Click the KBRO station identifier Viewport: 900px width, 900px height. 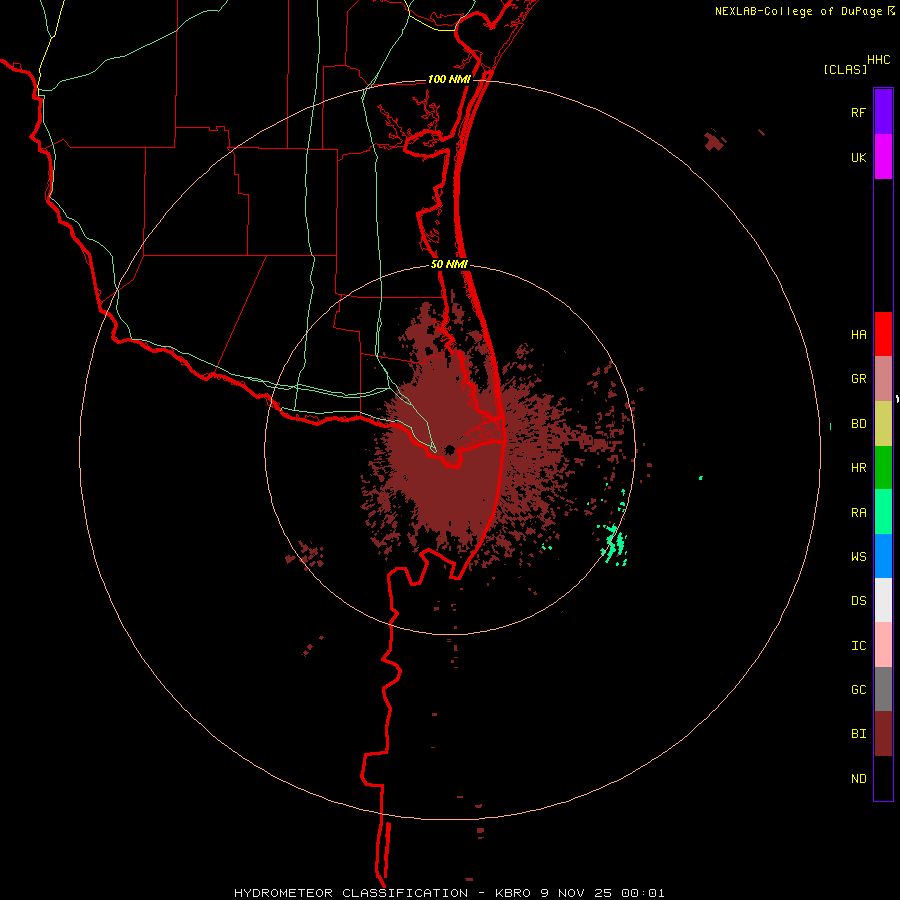(x=514, y=893)
